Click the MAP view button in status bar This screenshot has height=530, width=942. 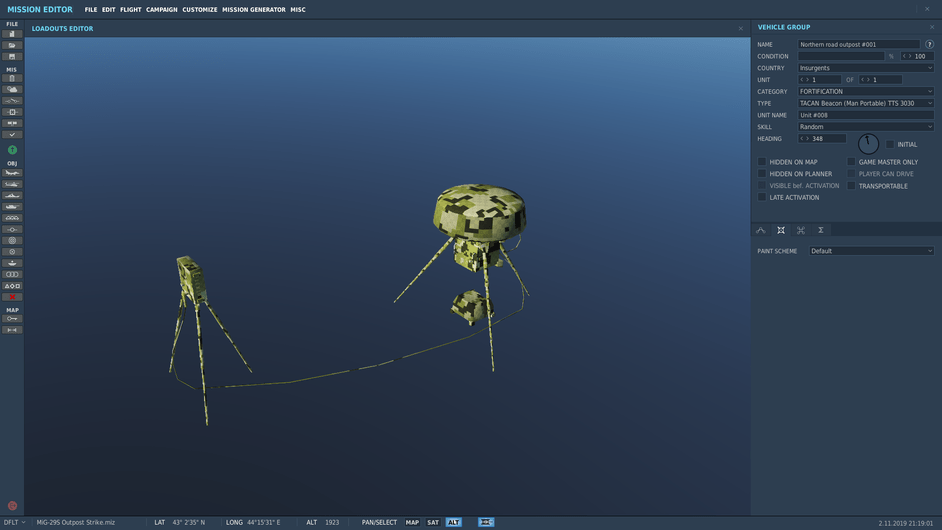[412, 522]
